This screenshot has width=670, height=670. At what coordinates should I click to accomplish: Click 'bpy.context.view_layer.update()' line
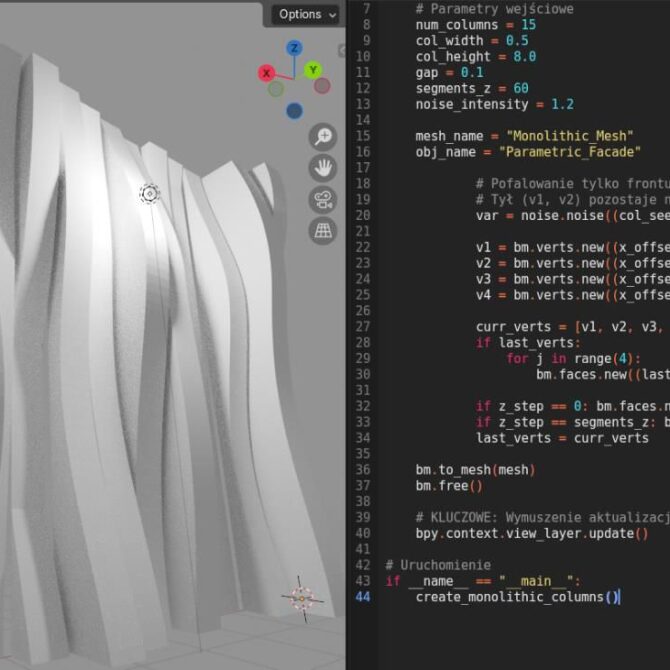pyautogui.click(x=532, y=533)
